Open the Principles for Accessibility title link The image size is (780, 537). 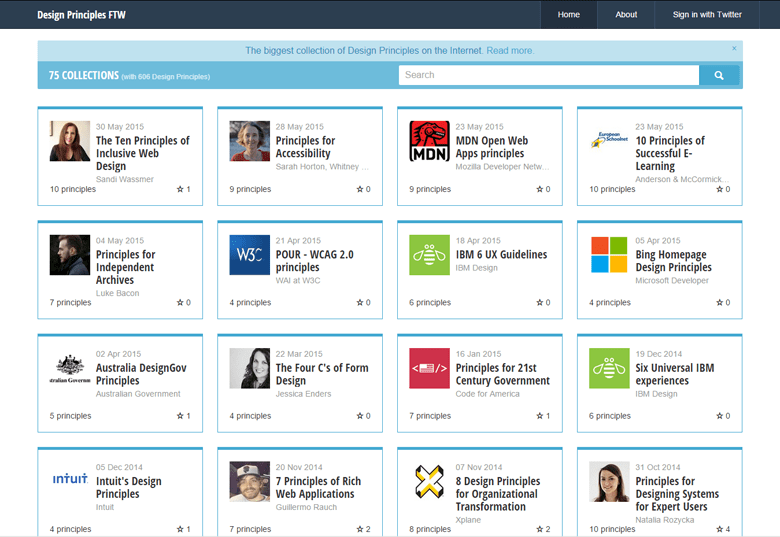coord(305,147)
